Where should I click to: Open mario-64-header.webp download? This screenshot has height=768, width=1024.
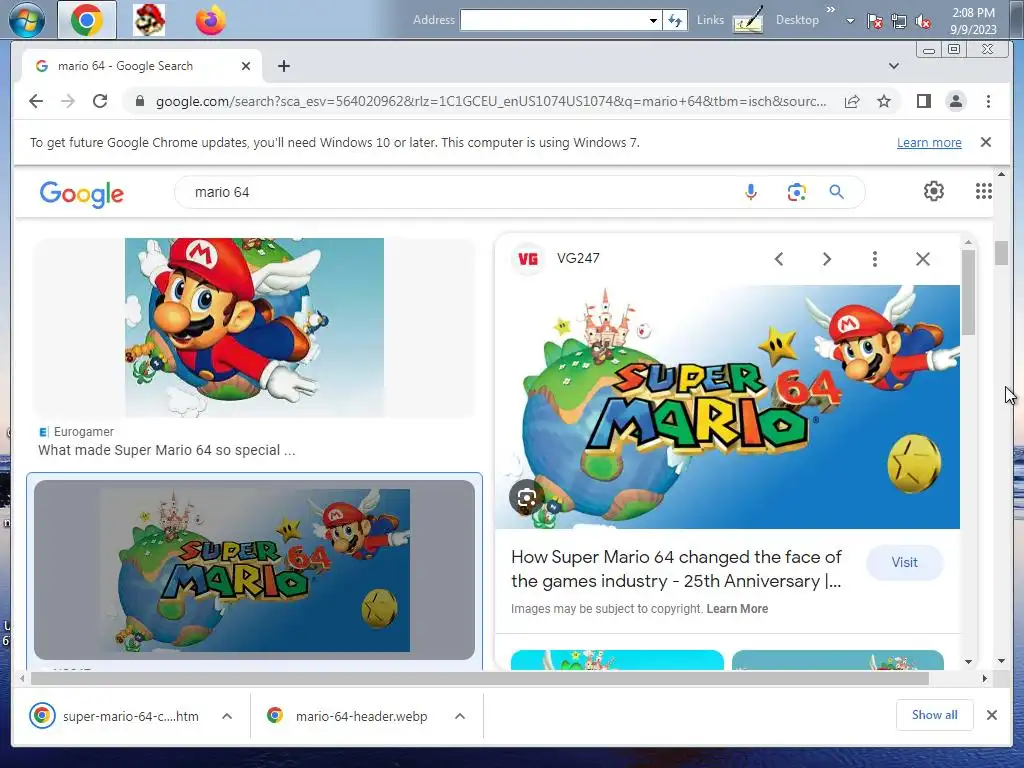(347, 716)
